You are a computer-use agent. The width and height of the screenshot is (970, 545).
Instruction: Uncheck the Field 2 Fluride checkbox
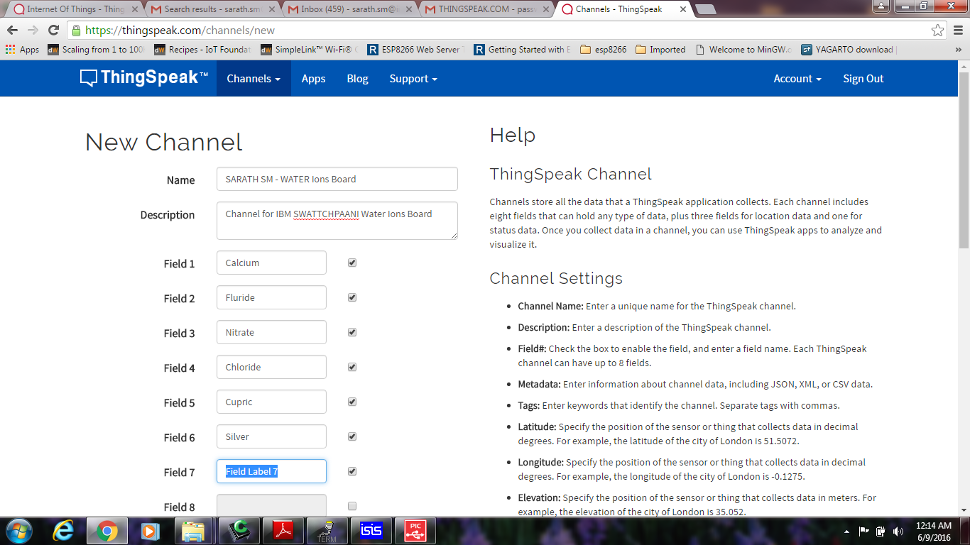pos(352,298)
